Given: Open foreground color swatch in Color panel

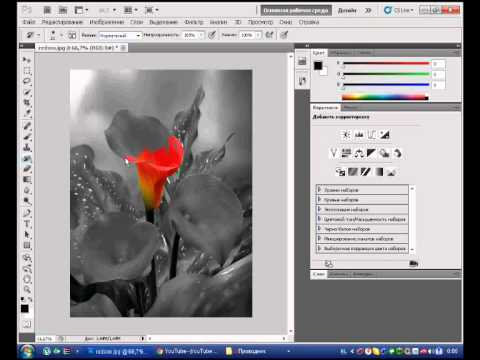Looking at the screenshot, I should pos(318,65).
